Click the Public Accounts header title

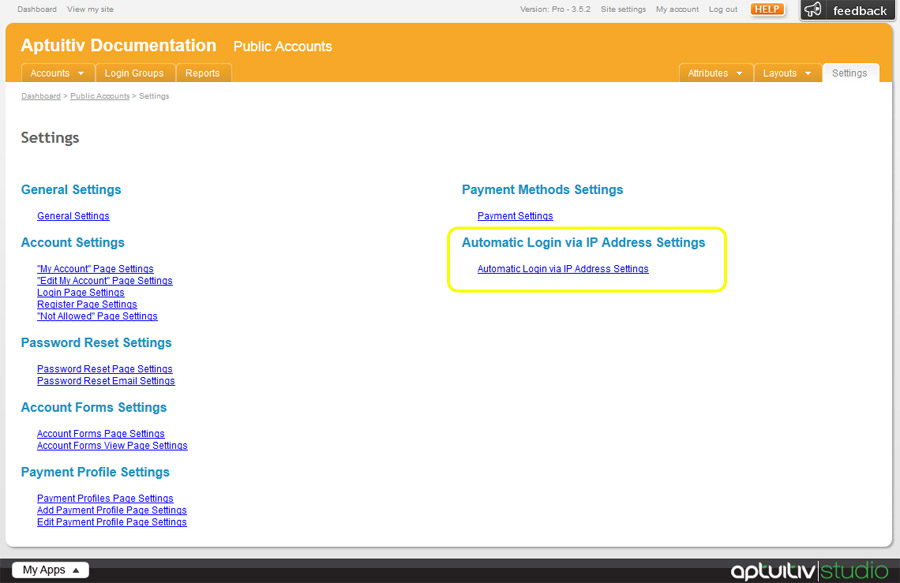tap(282, 46)
